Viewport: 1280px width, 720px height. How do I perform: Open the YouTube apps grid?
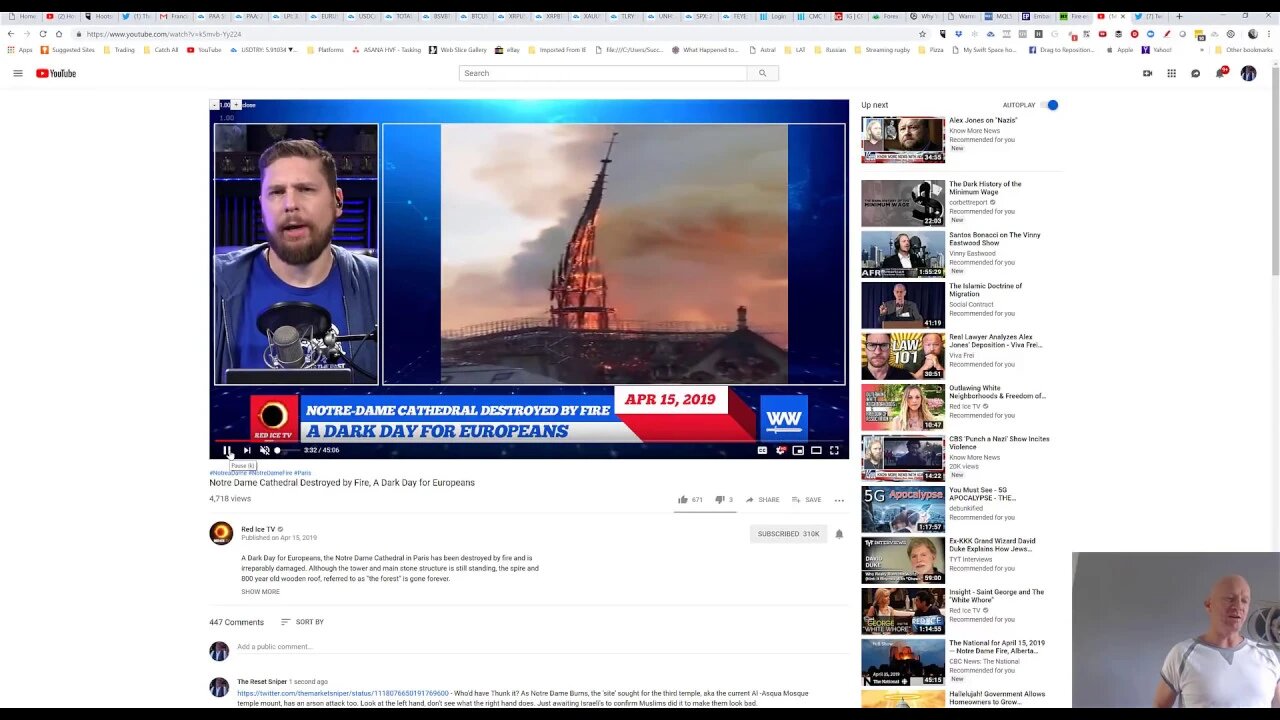(x=1171, y=73)
